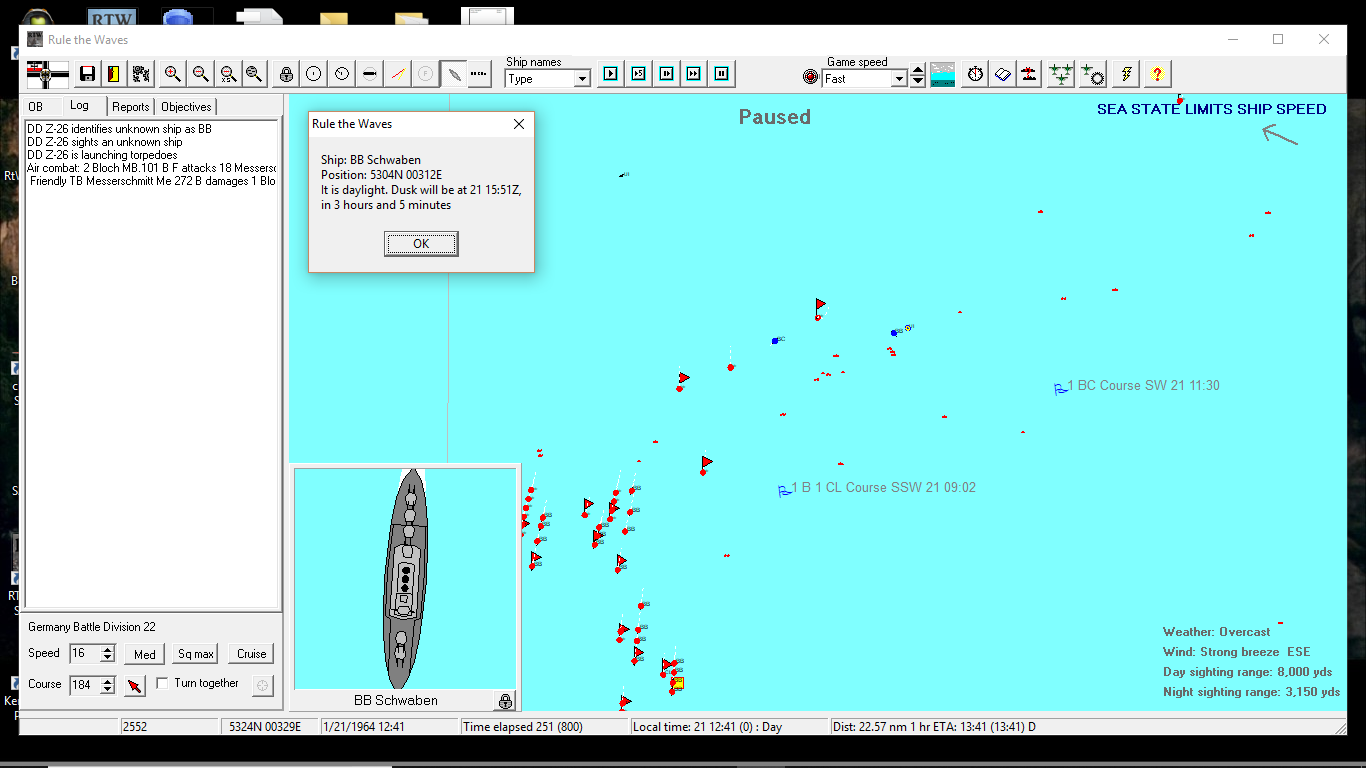Click the greyed target icon beside Turn together
1366x768 pixels.
coord(262,685)
